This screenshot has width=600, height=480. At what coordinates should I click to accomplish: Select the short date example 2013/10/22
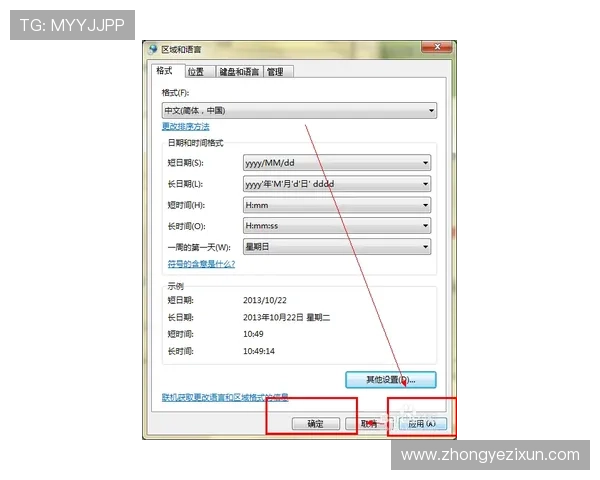click(x=265, y=300)
